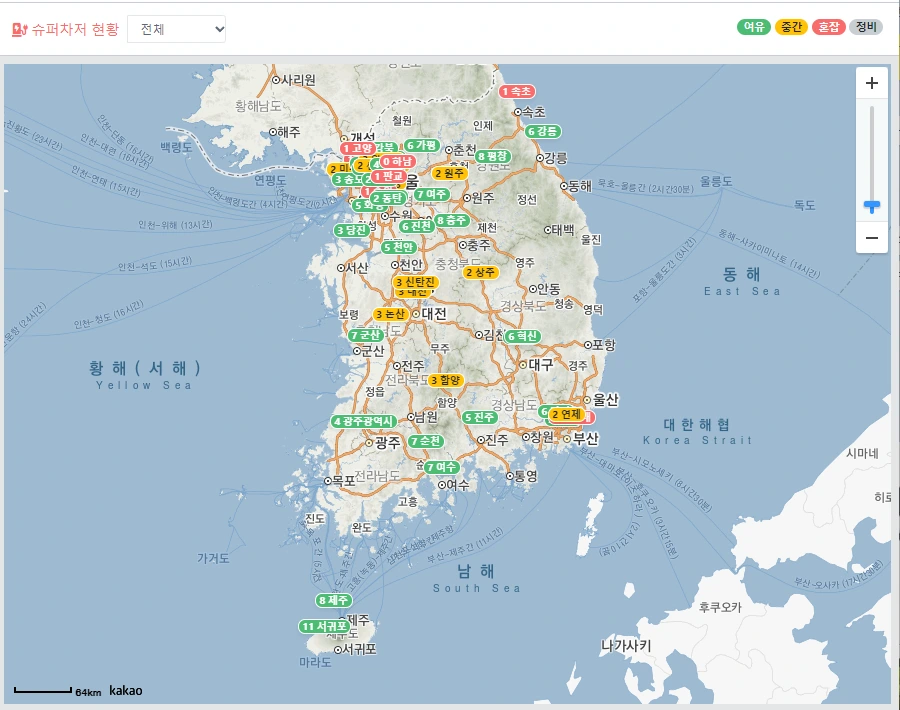Open the 7 여주 charger marker
The width and height of the screenshot is (900, 710).
(x=432, y=194)
